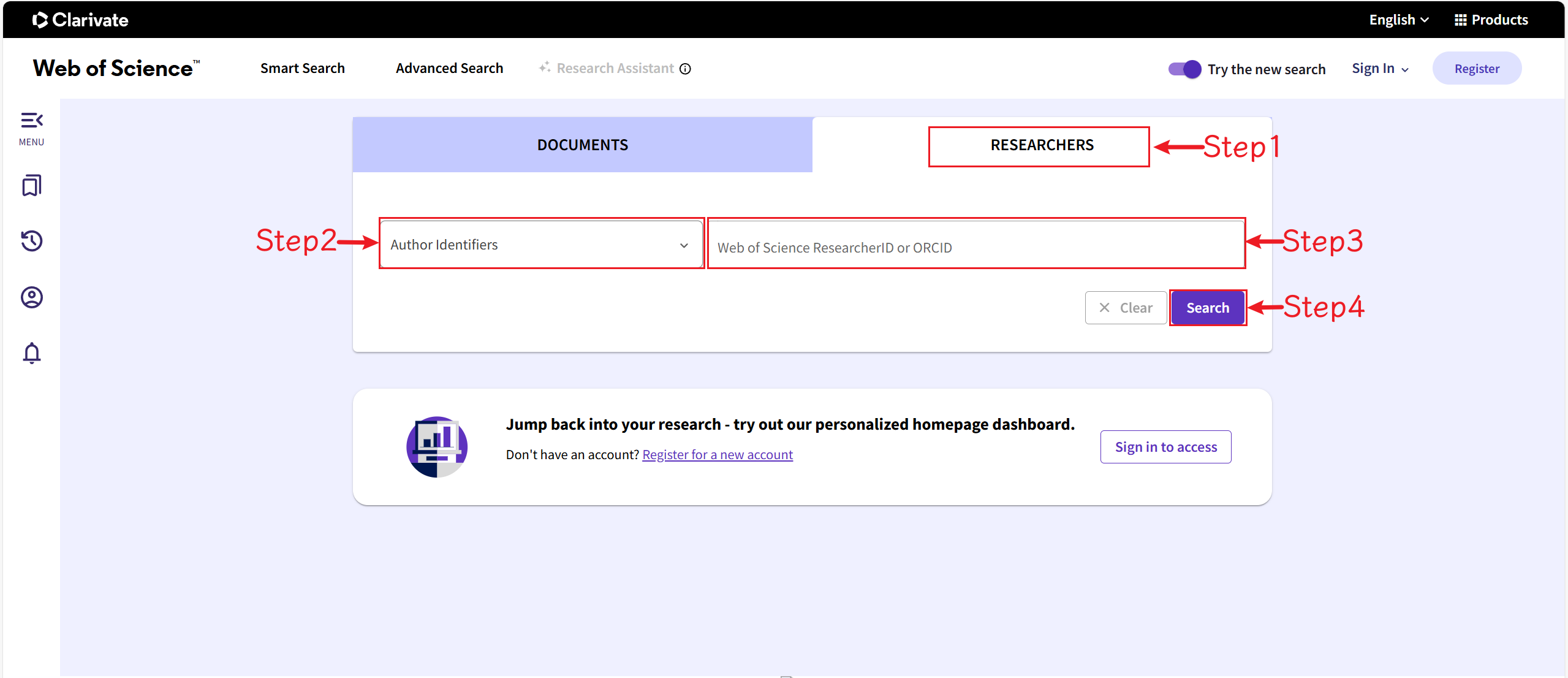Open Advanced Search
The height and width of the screenshot is (678, 1568).
tap(449, 68)
